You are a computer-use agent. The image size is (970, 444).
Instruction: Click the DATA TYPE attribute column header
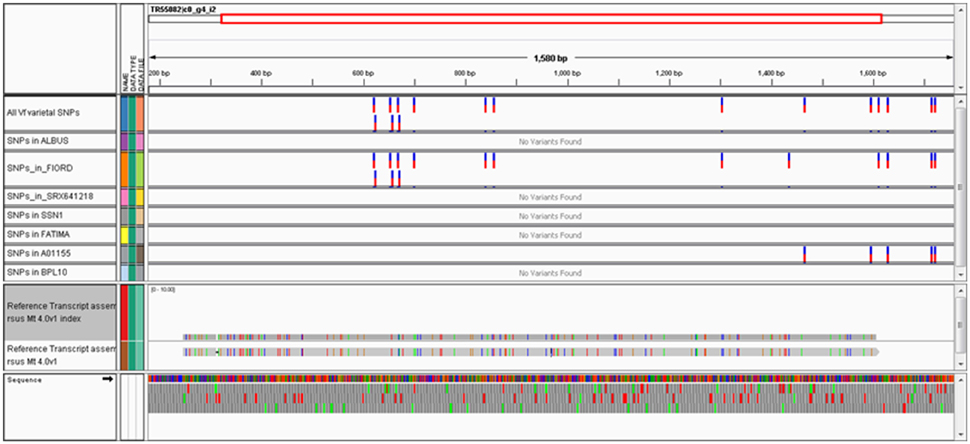click(x=132, y=73)
